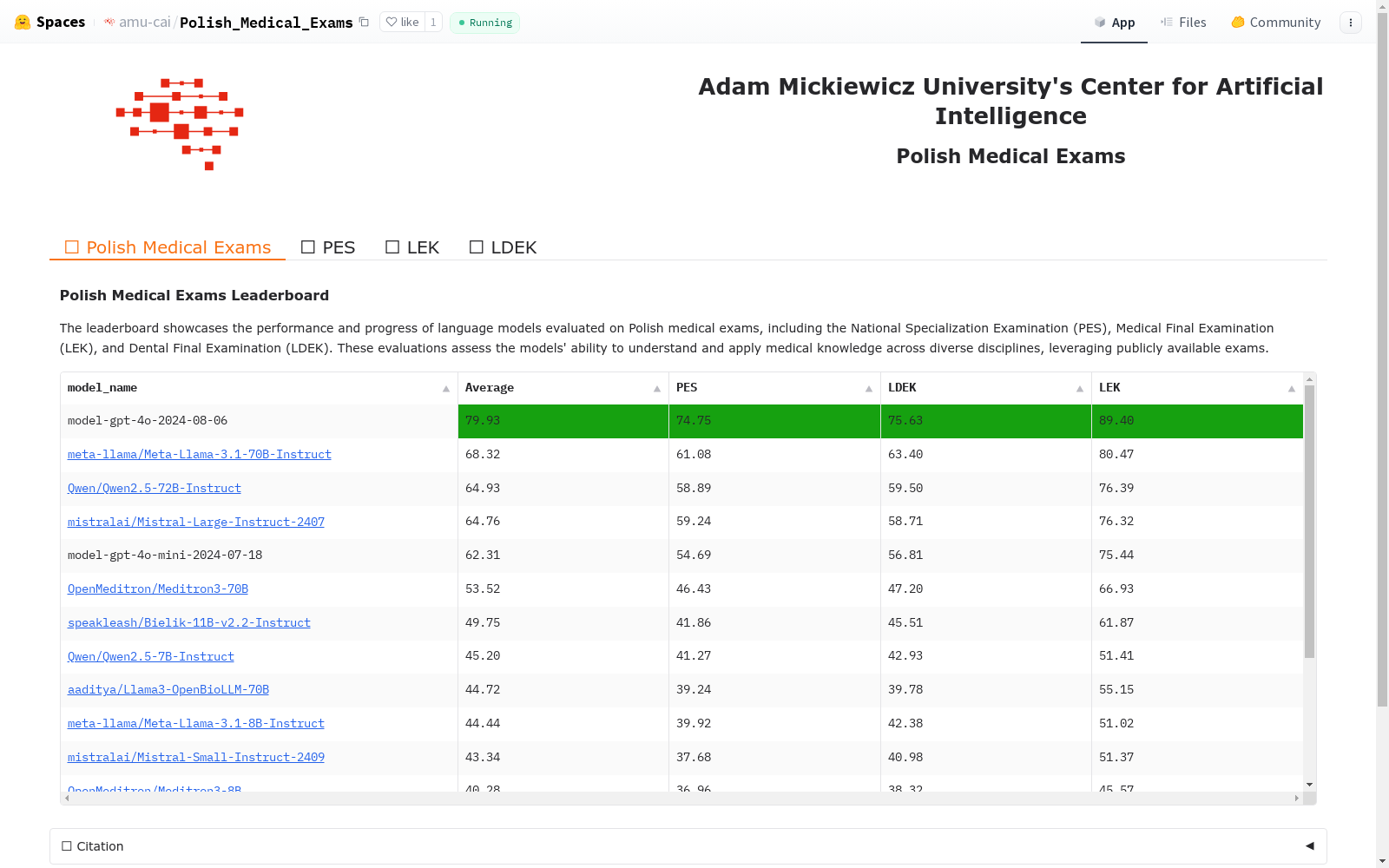The height and width of the screenshot is (868, 1389).
Task: Sort by the LEK column arrow
Action: (x=1292, y=389)
